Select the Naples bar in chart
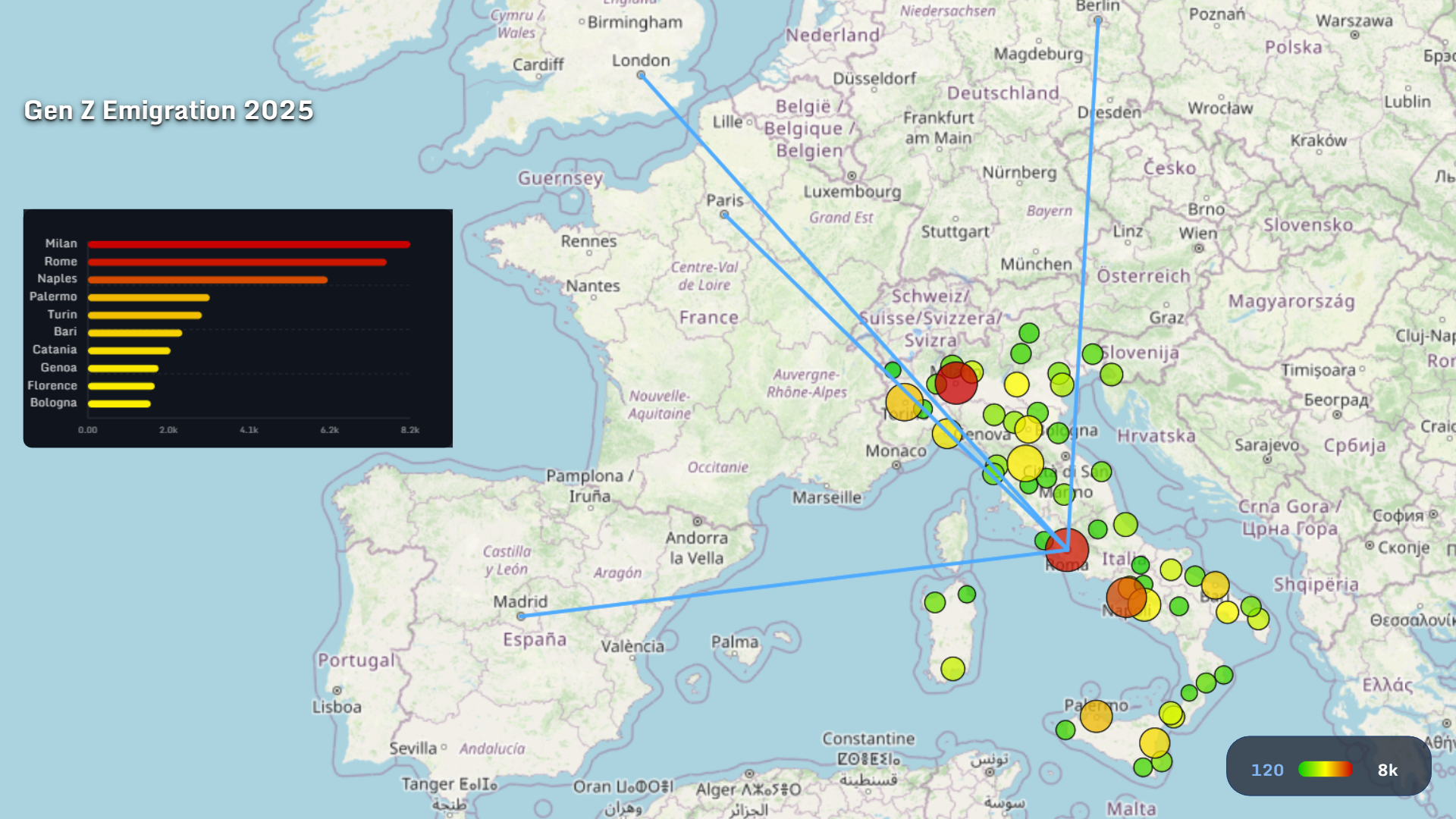The width and height of the screenshot is (1456, 819). (x=207, y=280)
